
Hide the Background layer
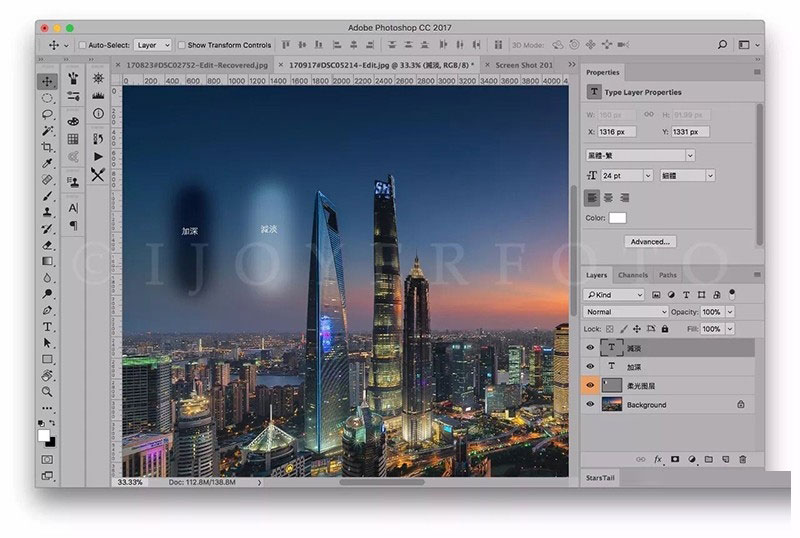tap(590, 405)
